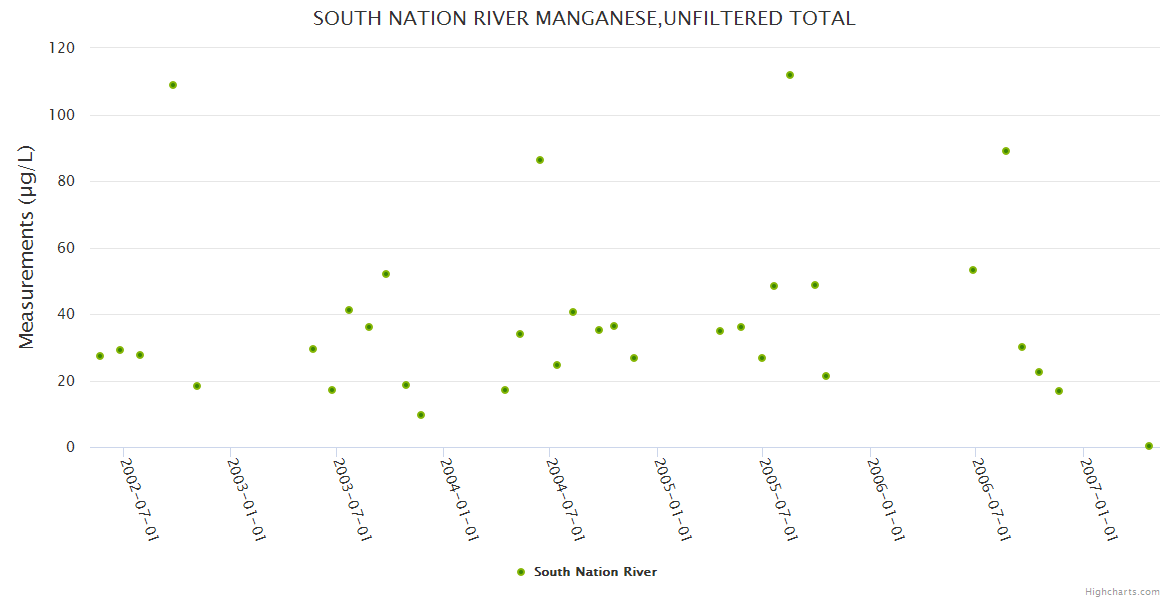1170x600 pixels.
Task: Toggle the South Nation River series legend label
Action: tap(595, 572)
